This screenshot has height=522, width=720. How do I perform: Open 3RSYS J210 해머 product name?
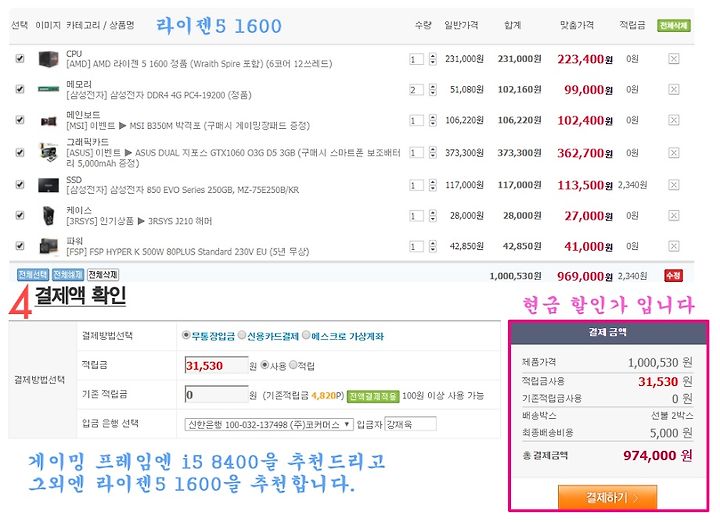pyautogui.click(x=140, y=221)
